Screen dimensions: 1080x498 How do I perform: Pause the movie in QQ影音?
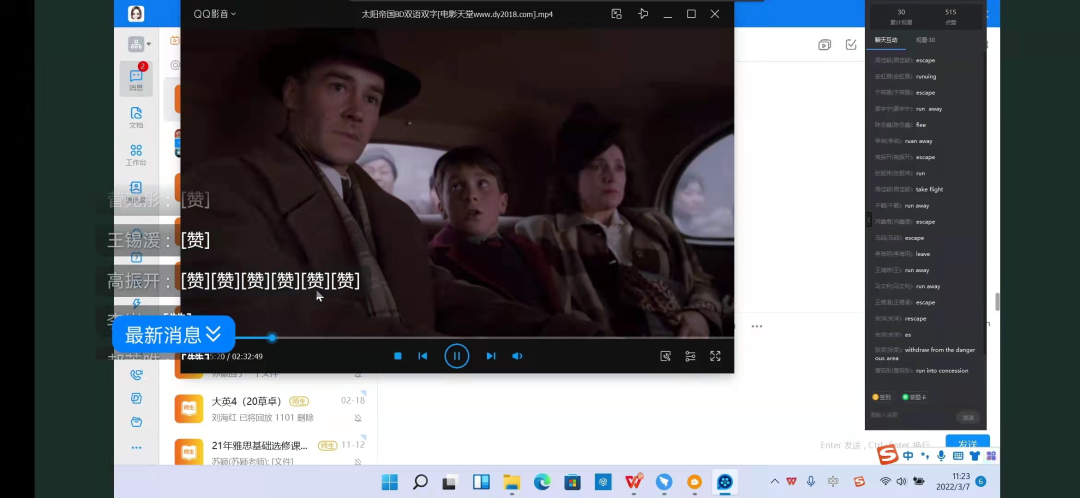(x=456, y=356)
